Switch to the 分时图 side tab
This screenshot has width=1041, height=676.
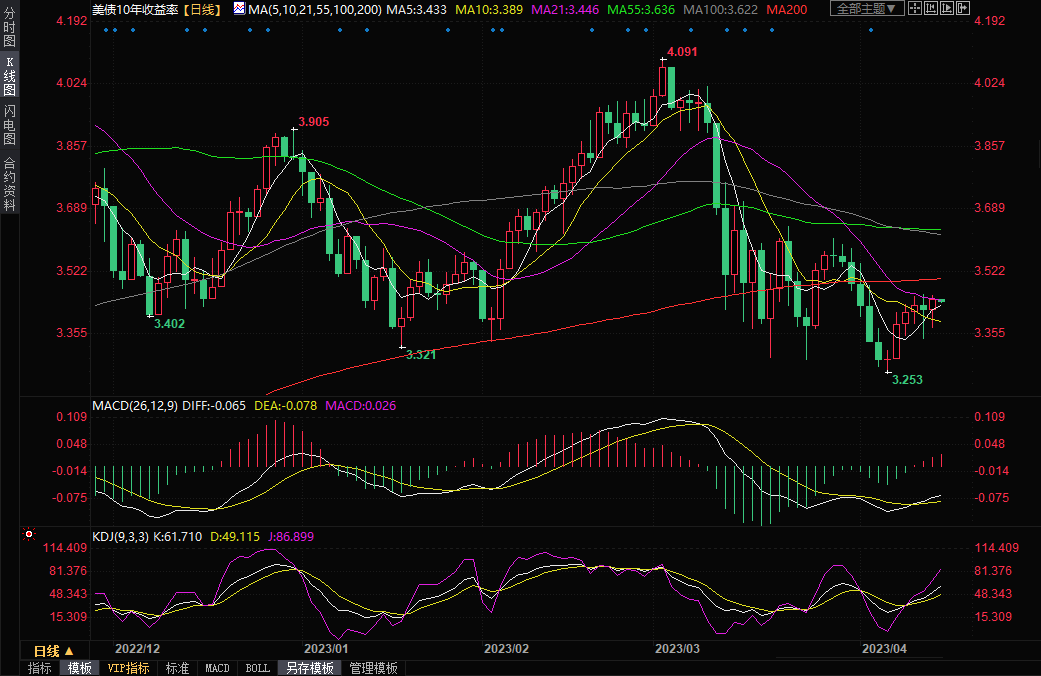click(x=10, y=29)
